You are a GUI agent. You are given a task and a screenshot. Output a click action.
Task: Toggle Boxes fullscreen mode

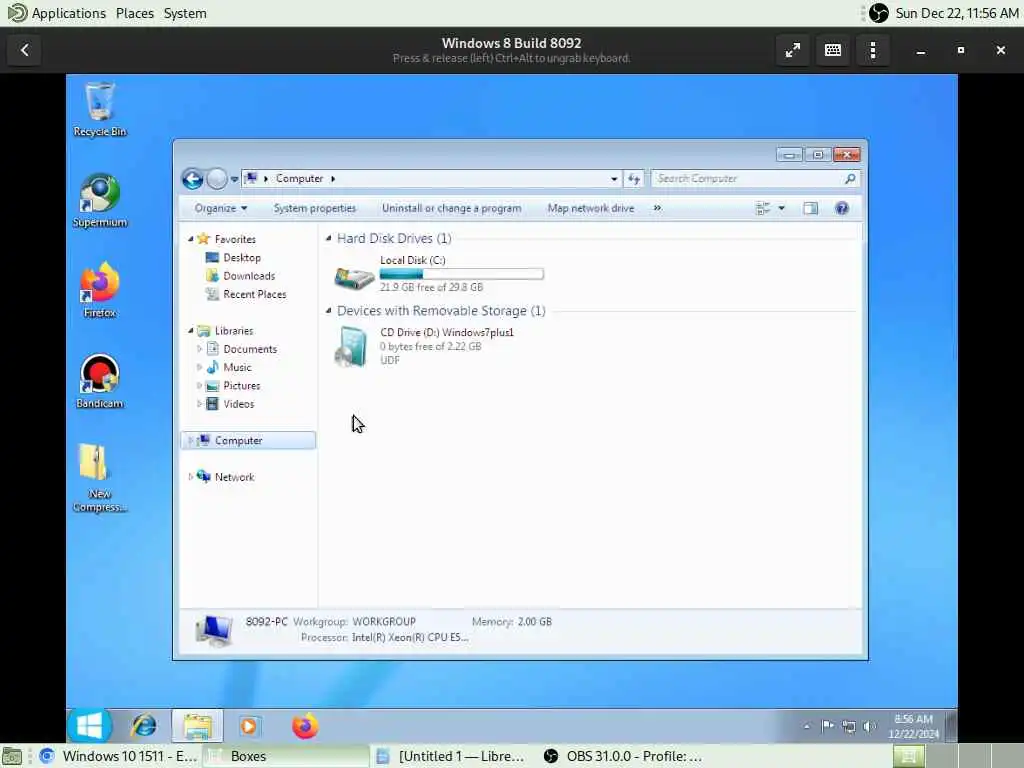(x=793, y=50)
